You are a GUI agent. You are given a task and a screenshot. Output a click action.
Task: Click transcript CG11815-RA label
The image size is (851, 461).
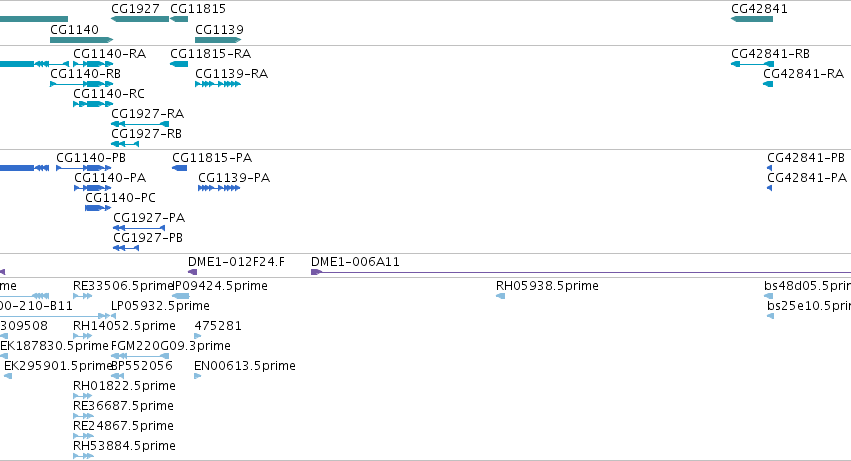click(211, 54)
